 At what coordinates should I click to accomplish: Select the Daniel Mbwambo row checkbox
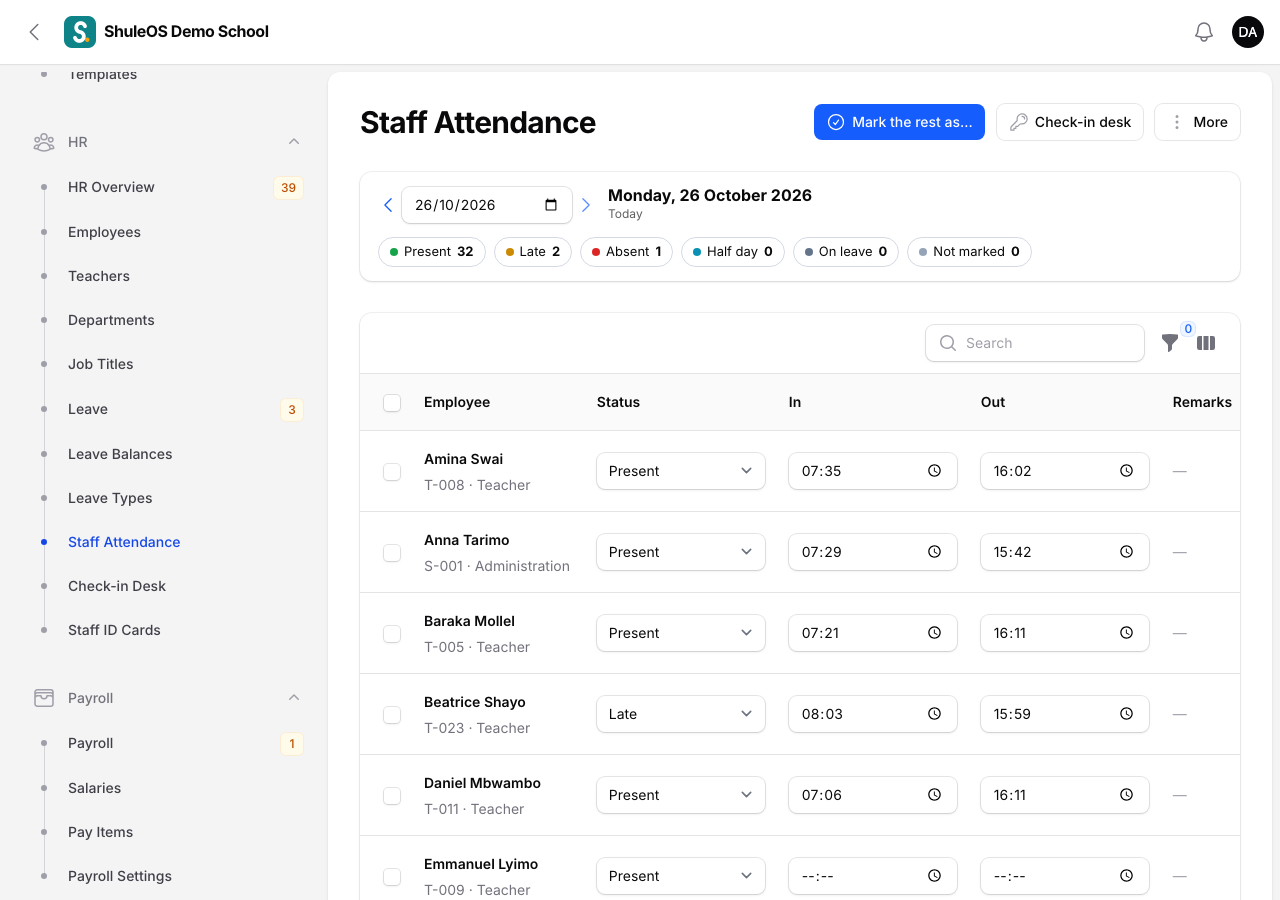click(392, 795)
